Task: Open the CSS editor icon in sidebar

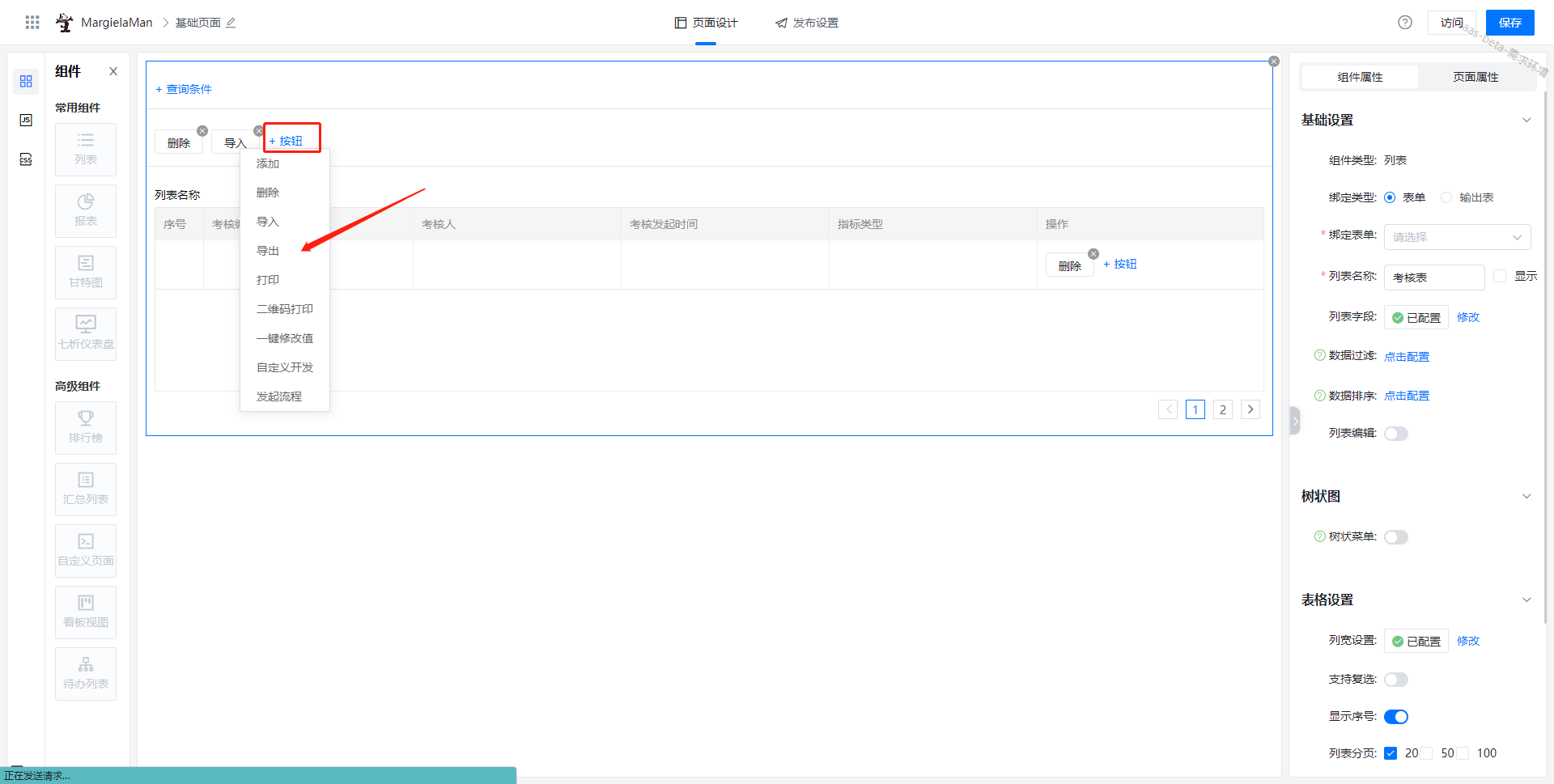Action: [26, 159]
